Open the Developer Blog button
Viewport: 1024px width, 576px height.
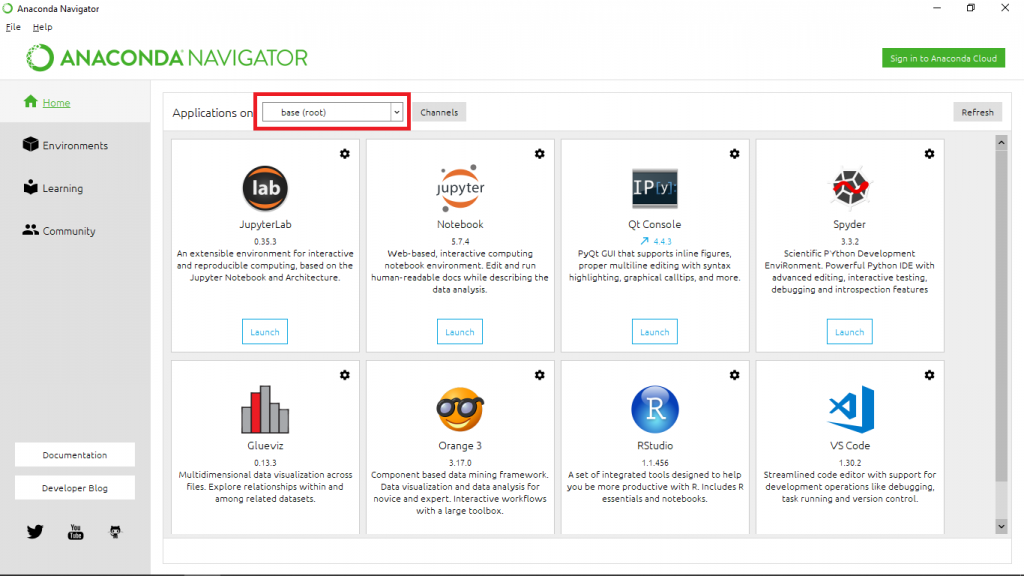click(74, 488)
